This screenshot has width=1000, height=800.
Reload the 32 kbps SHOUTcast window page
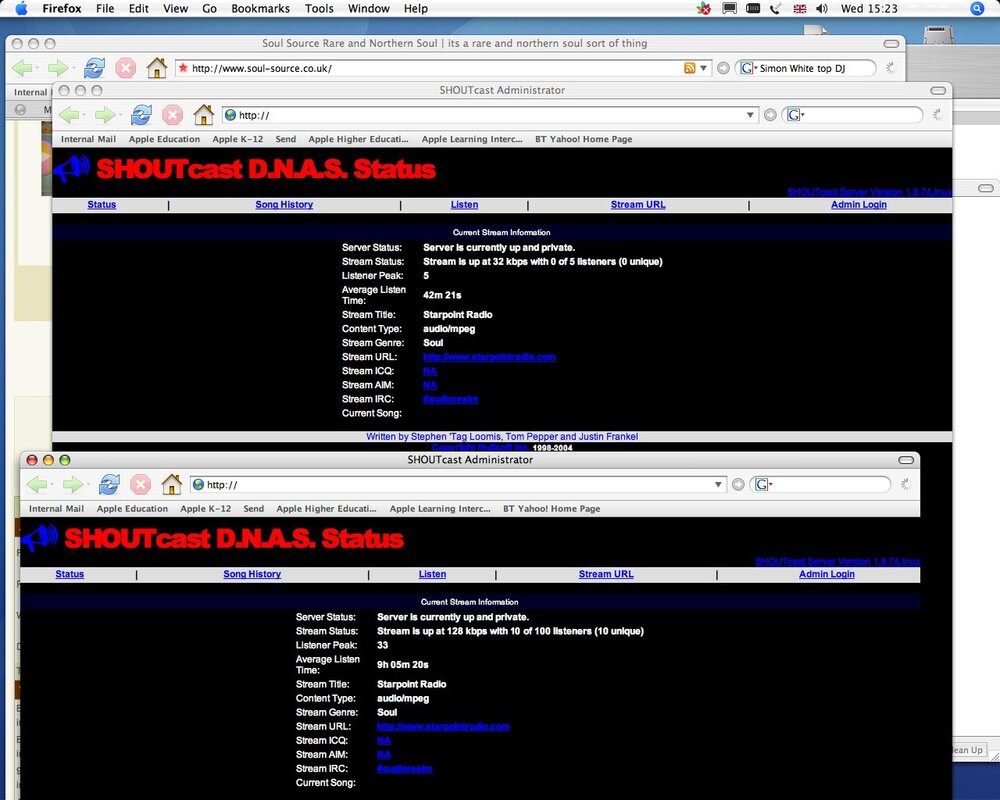[x=141, y=115]
